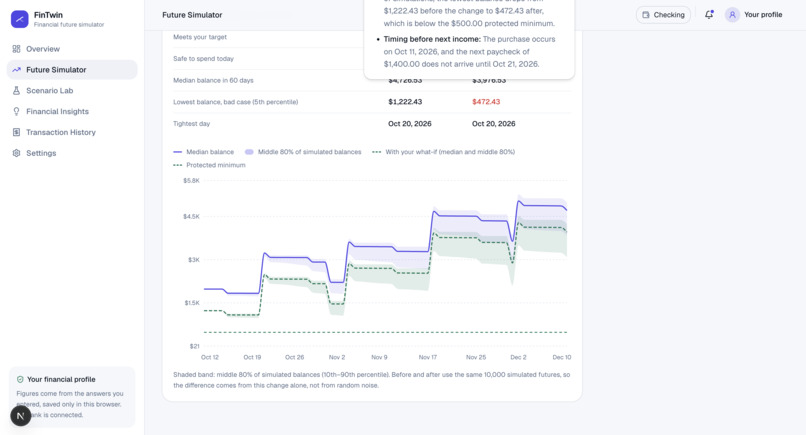This screenshot has height=435, width=806.
Task: Click the Overview grid icon
Action: point(16,49)
